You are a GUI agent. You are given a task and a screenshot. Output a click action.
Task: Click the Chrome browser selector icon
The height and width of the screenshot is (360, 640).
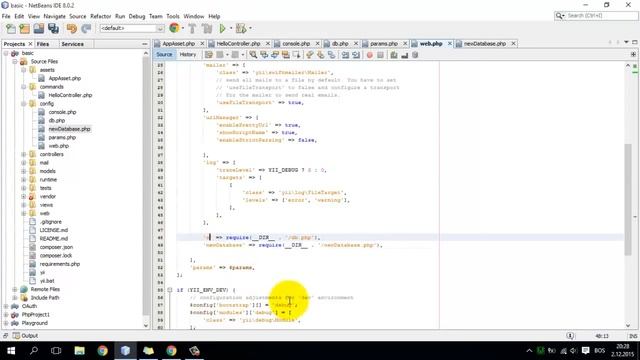[174, 28]
